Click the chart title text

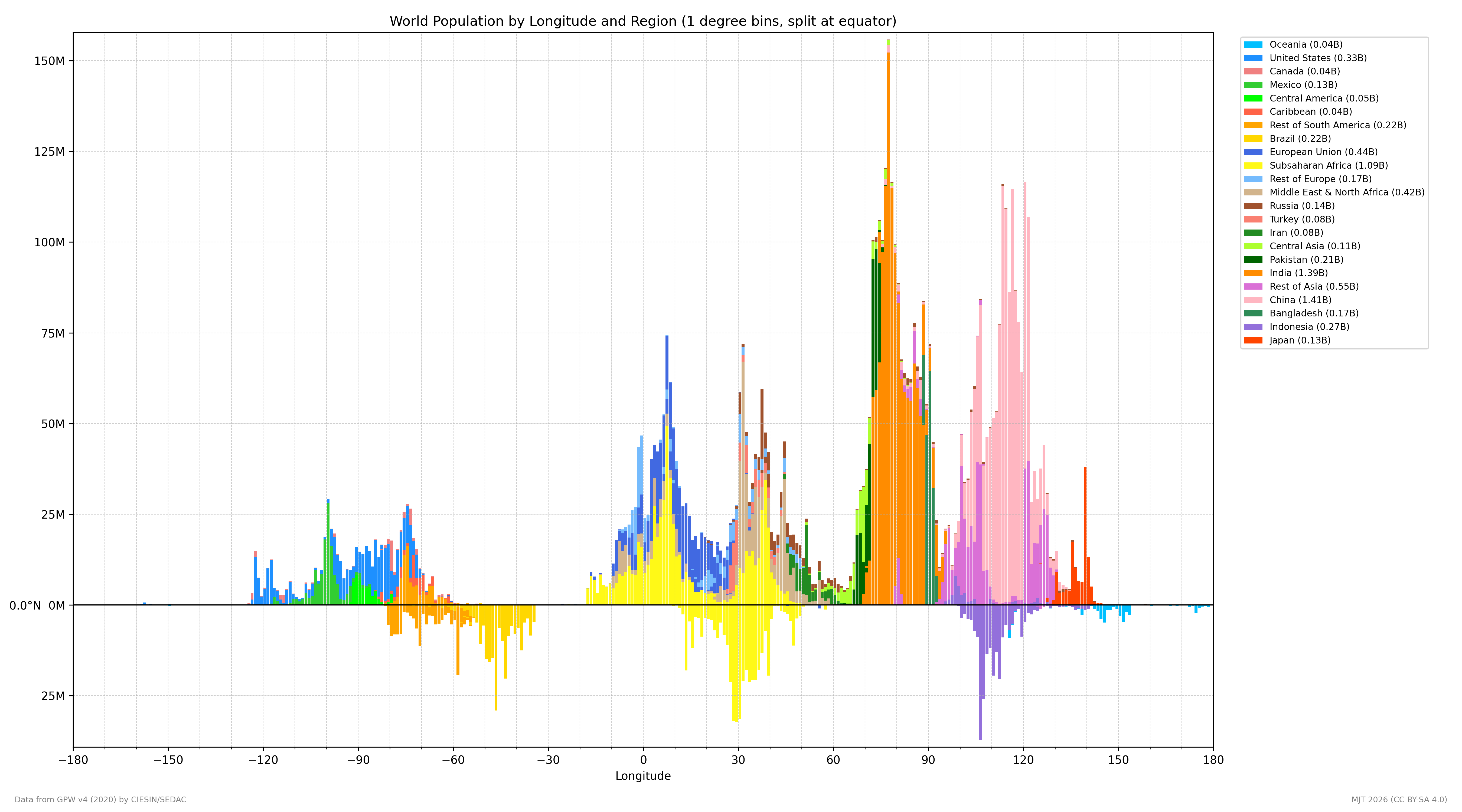click(643, 22)
